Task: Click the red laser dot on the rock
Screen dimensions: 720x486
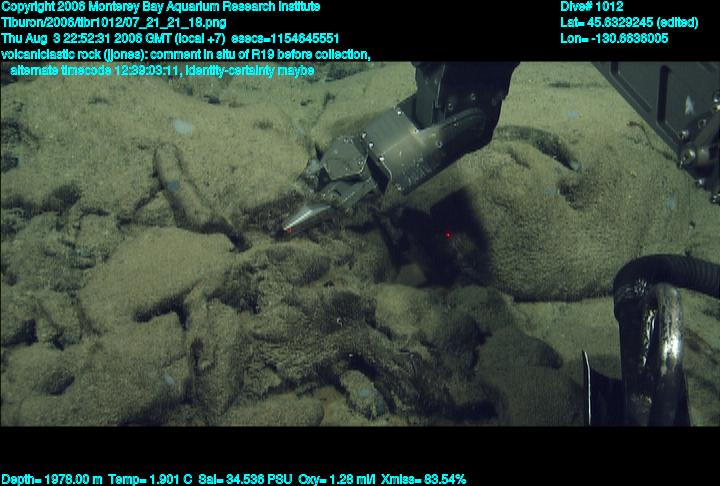Action: coord(447,235)
